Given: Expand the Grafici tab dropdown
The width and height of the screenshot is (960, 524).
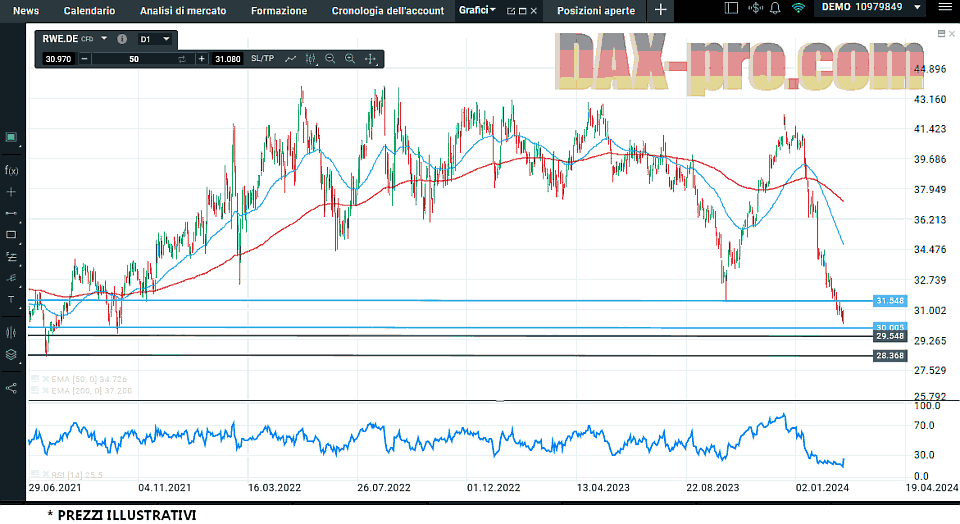Looking at the screenshot, I should click(x=478, y=10).
